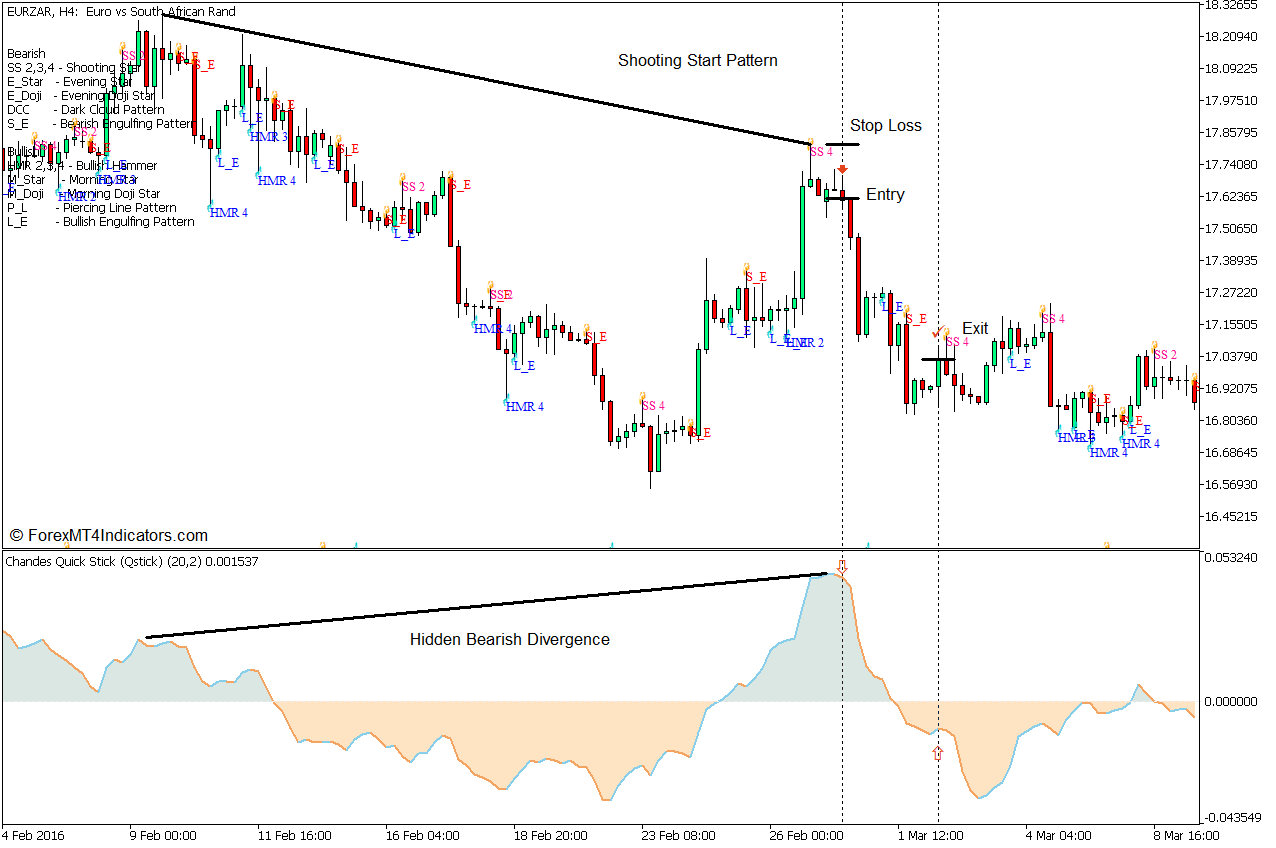Select the EURZAR H4 chart title text
Image resolution: width=1276 pixels, height=848 pixels.
[x=120, y=11]
